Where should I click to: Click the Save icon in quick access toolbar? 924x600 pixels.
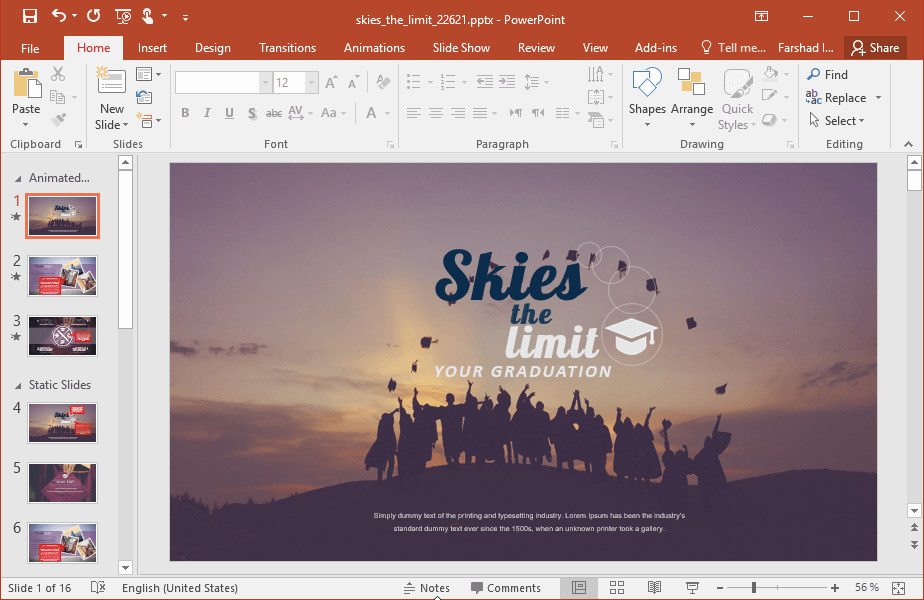pyautogui.click(x=29, y=16)
